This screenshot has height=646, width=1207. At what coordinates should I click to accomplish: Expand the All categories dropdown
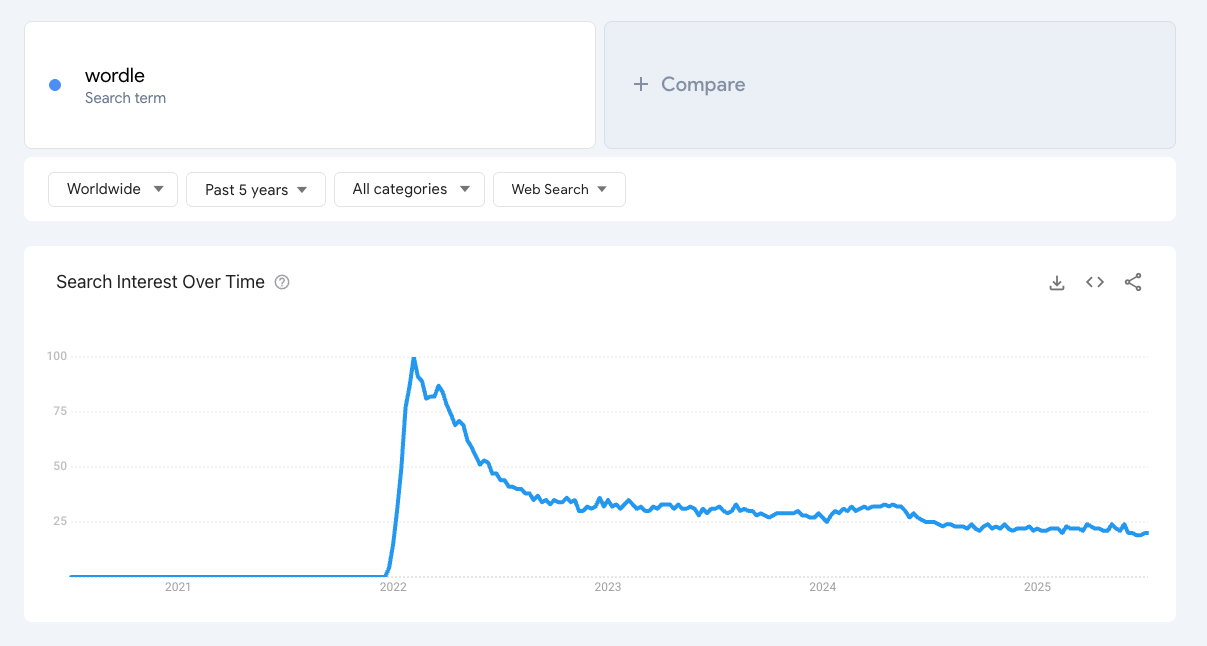coord(409,189)
